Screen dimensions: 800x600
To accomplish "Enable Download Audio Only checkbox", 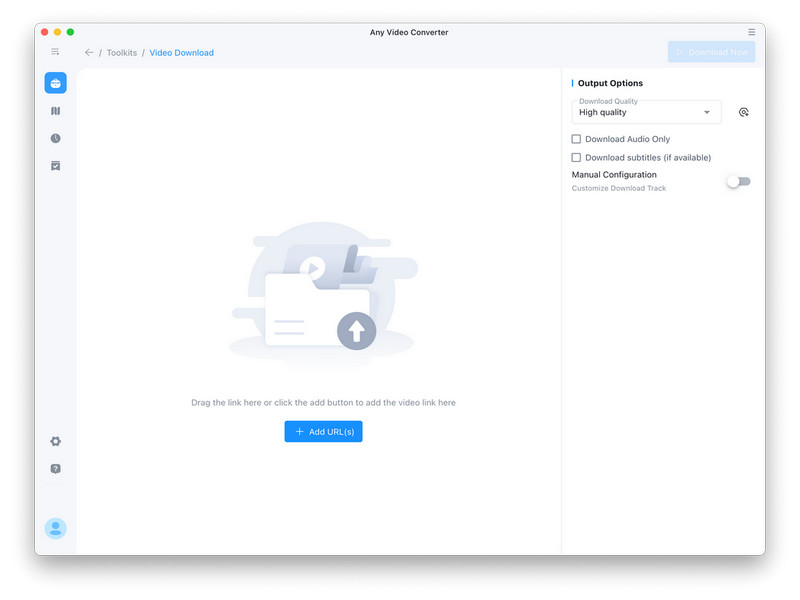I will [576, 139].
